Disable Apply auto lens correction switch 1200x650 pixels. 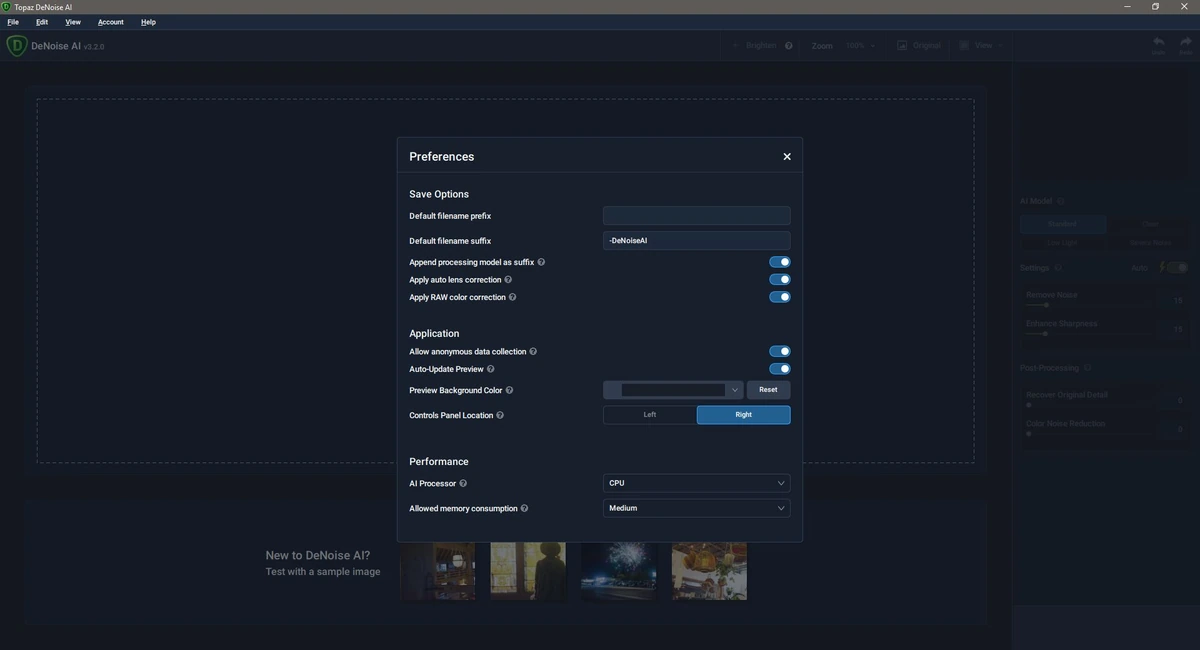[x=780, y=280]
